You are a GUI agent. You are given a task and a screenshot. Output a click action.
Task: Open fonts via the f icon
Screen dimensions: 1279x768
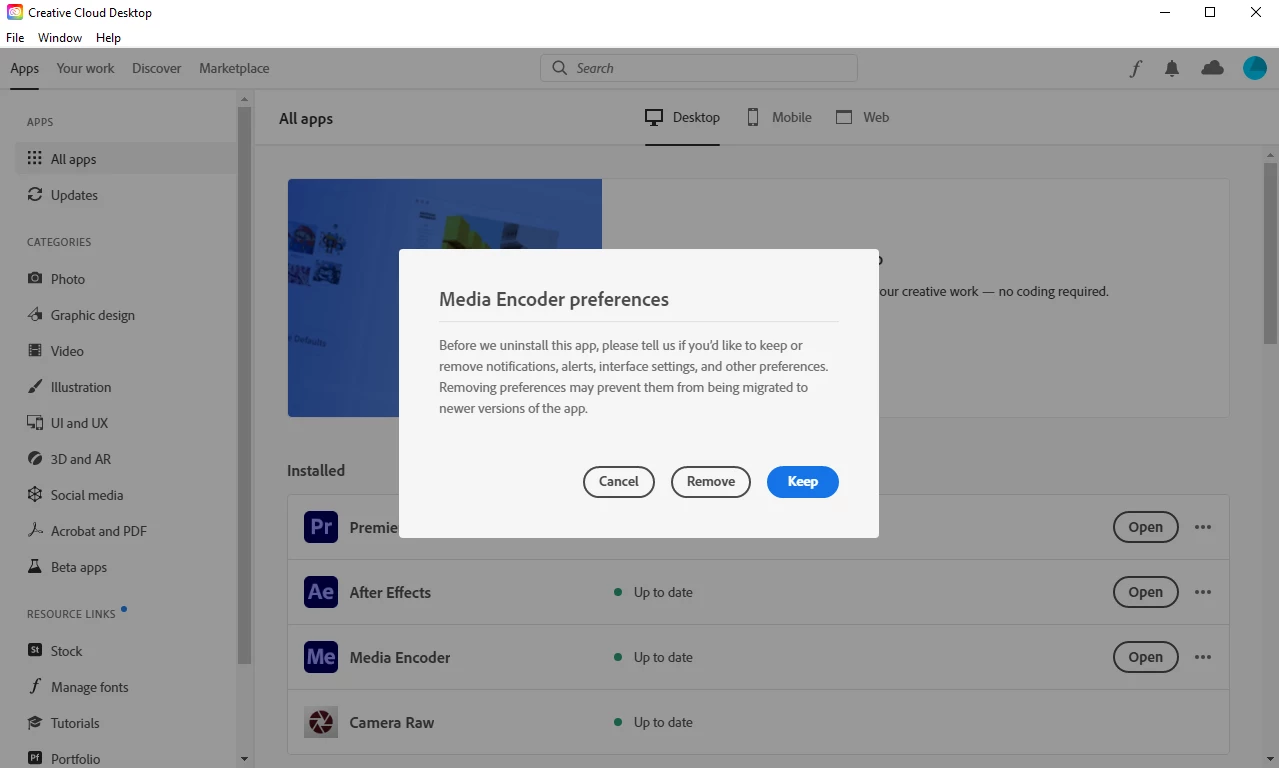point(1136,68)
